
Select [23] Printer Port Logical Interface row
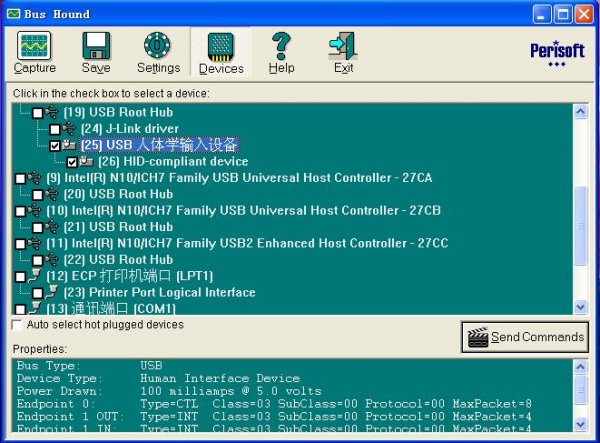click(x=160, y=292)
